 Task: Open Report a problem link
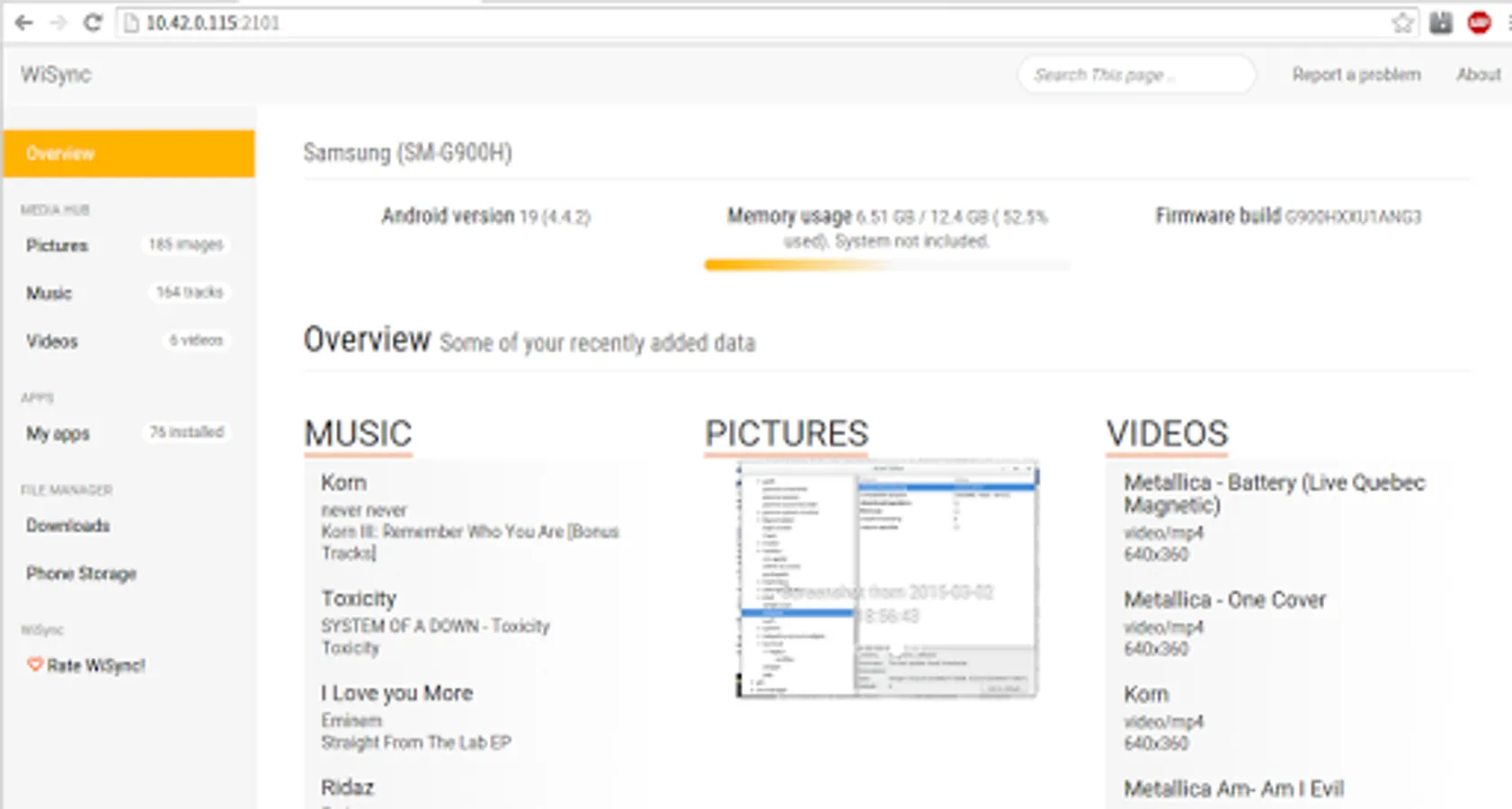tap(1356, 75)
